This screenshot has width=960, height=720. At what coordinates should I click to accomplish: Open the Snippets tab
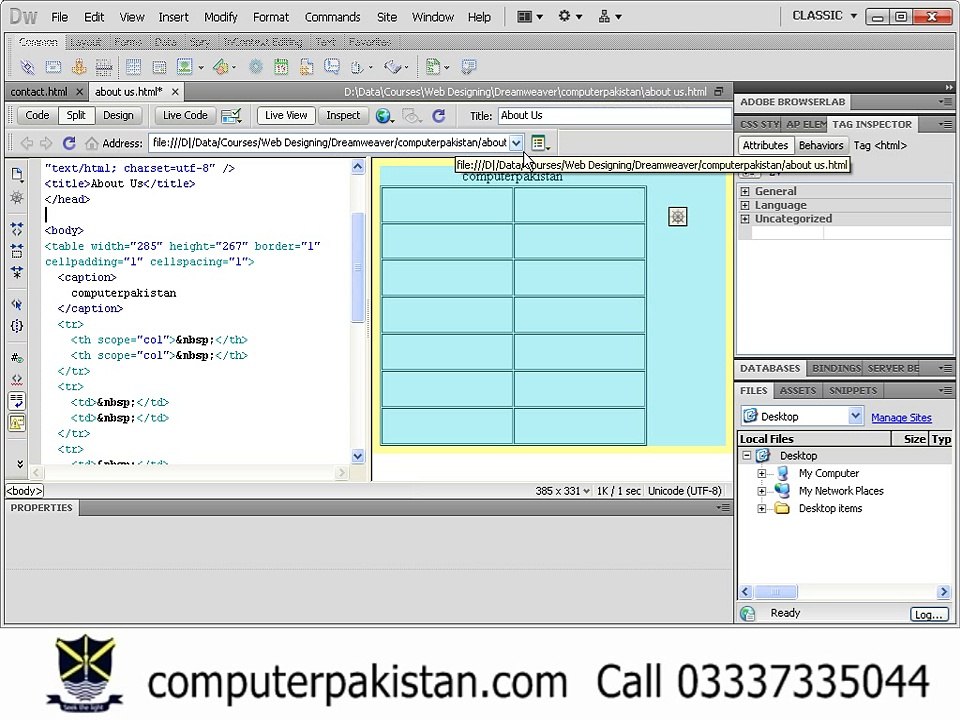(853, 391)
